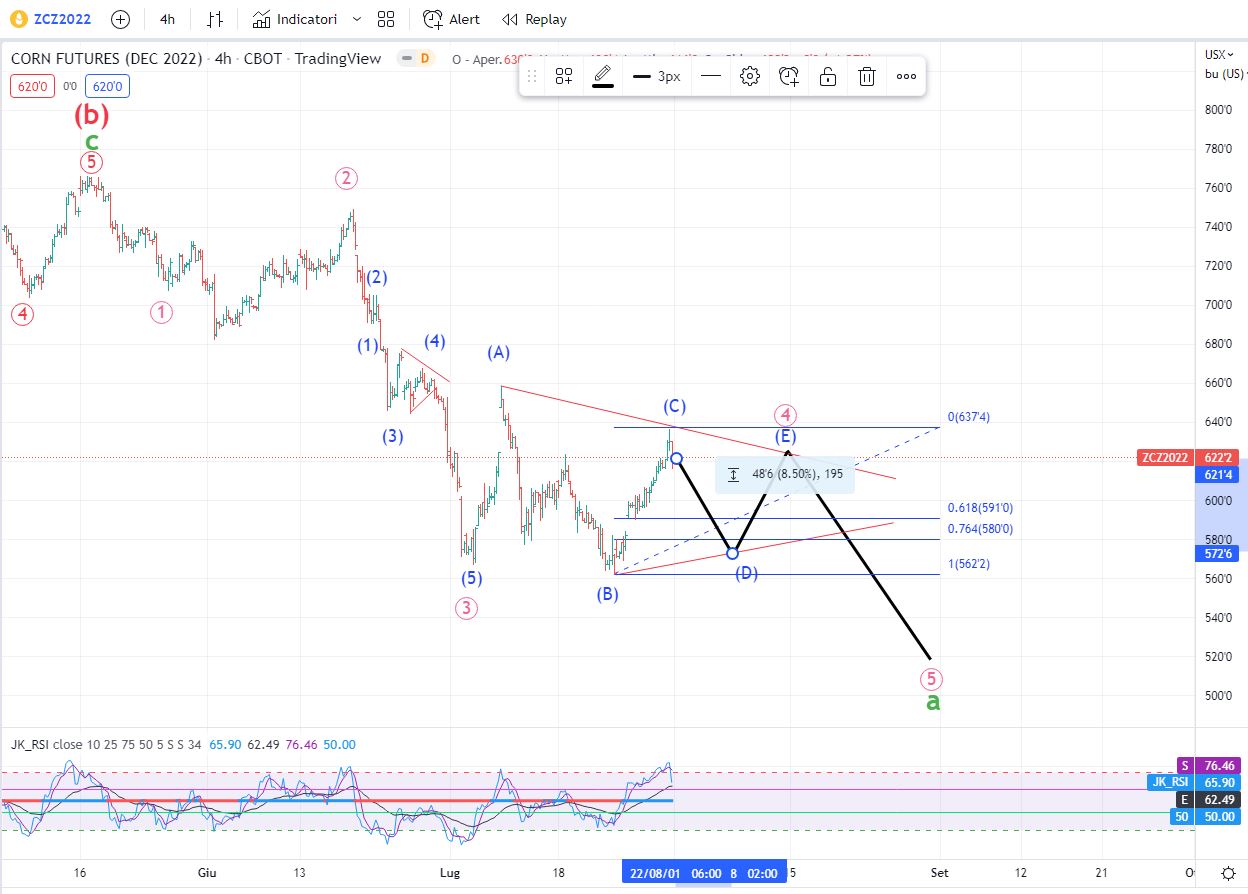
Task: Start bar Replay mode
Action: click(x=534, y=19)
